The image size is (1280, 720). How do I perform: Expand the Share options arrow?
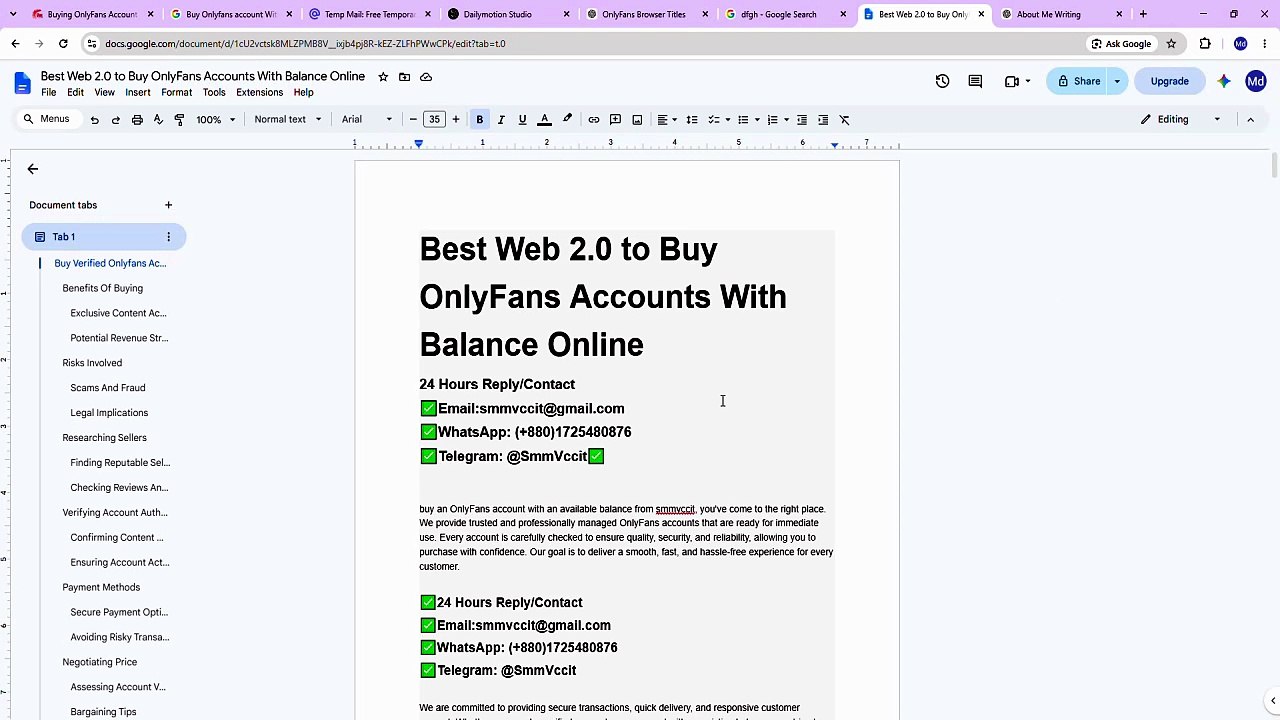[x=1117, y=81]
